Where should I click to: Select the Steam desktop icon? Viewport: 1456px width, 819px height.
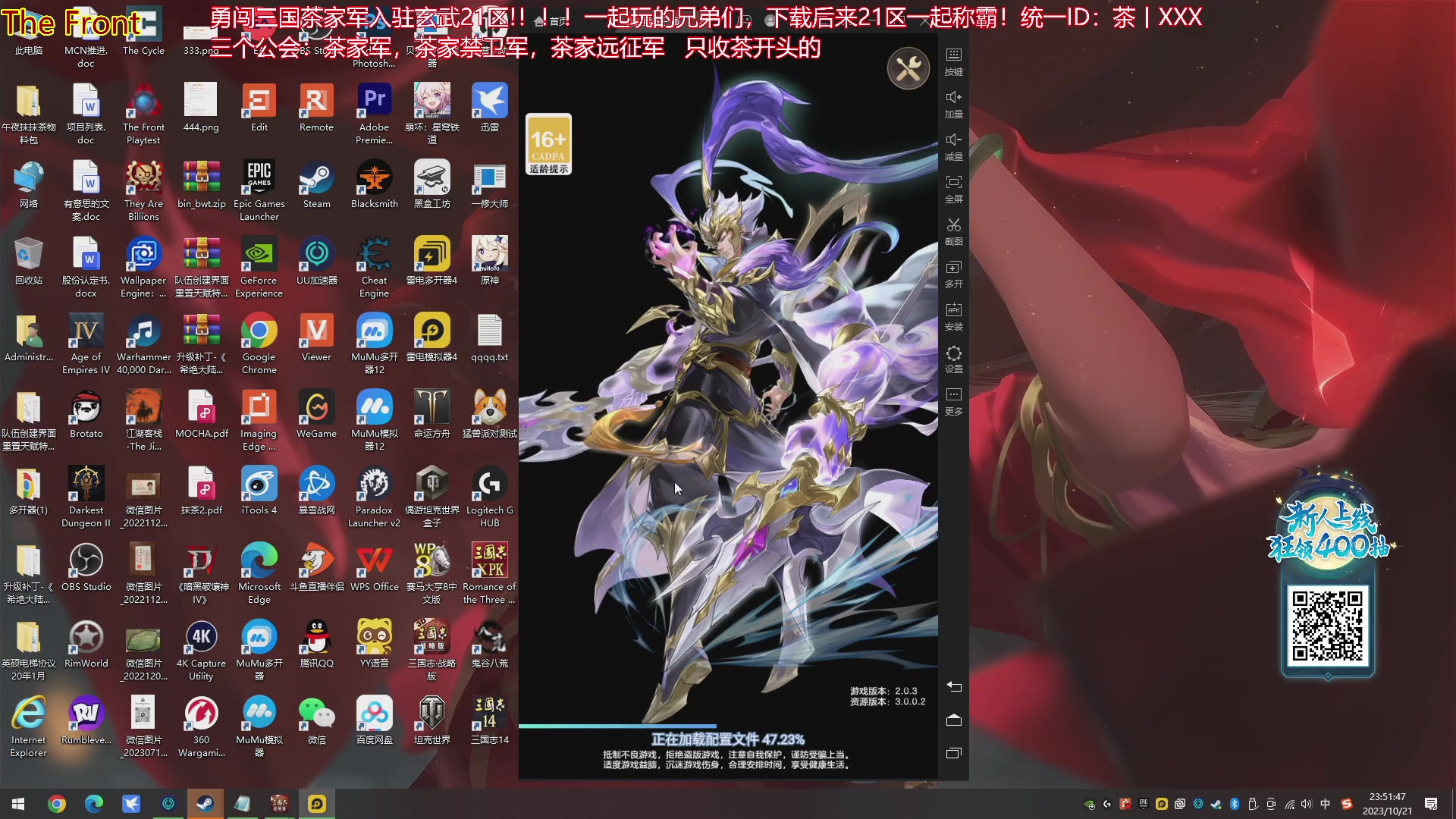[x=316, y=184]
